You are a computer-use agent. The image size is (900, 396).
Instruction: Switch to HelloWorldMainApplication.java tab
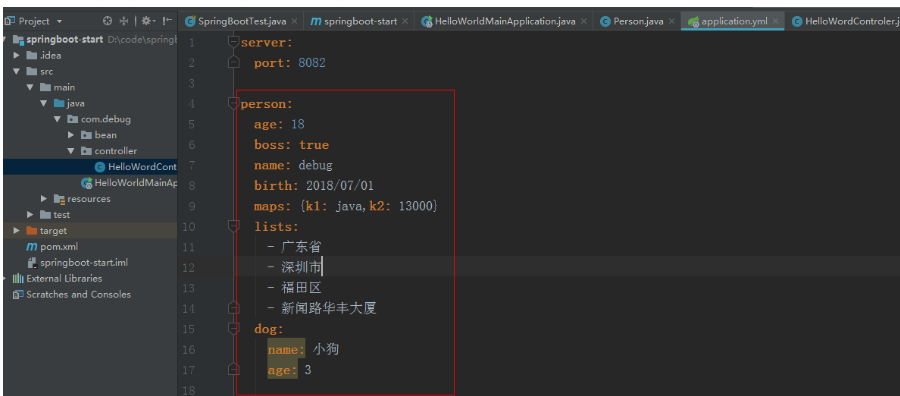click(x=505, y=21)
